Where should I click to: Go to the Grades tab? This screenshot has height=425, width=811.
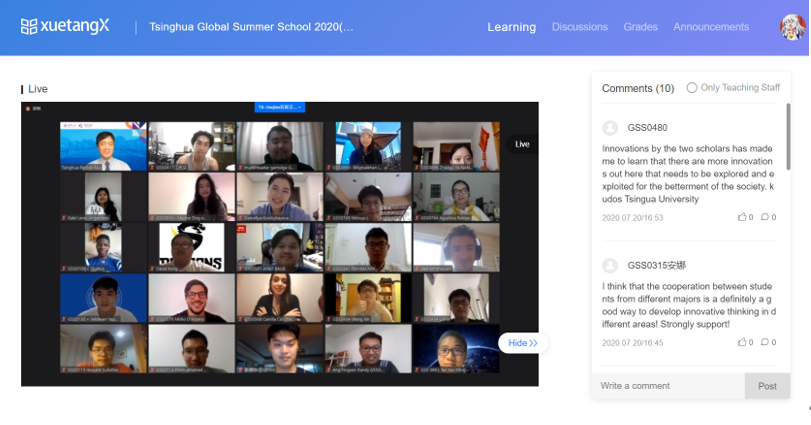640,27
